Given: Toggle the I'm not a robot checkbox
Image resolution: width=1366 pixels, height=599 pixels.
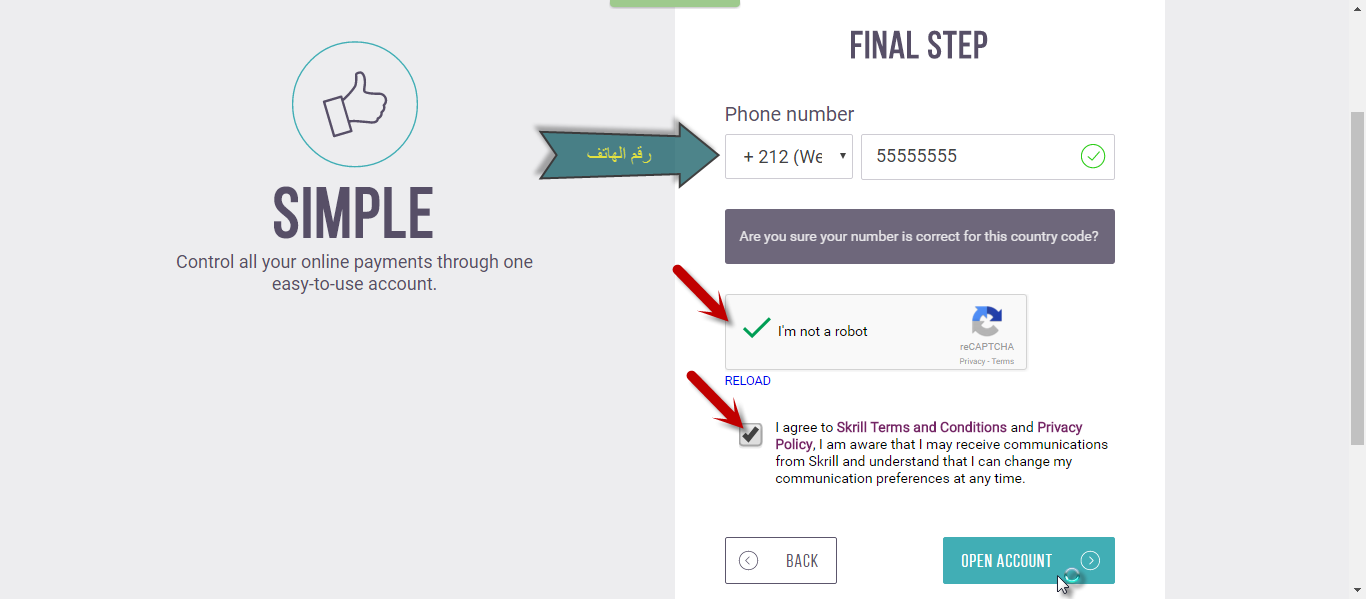Looking at the screenshot, I should point(757,329).
